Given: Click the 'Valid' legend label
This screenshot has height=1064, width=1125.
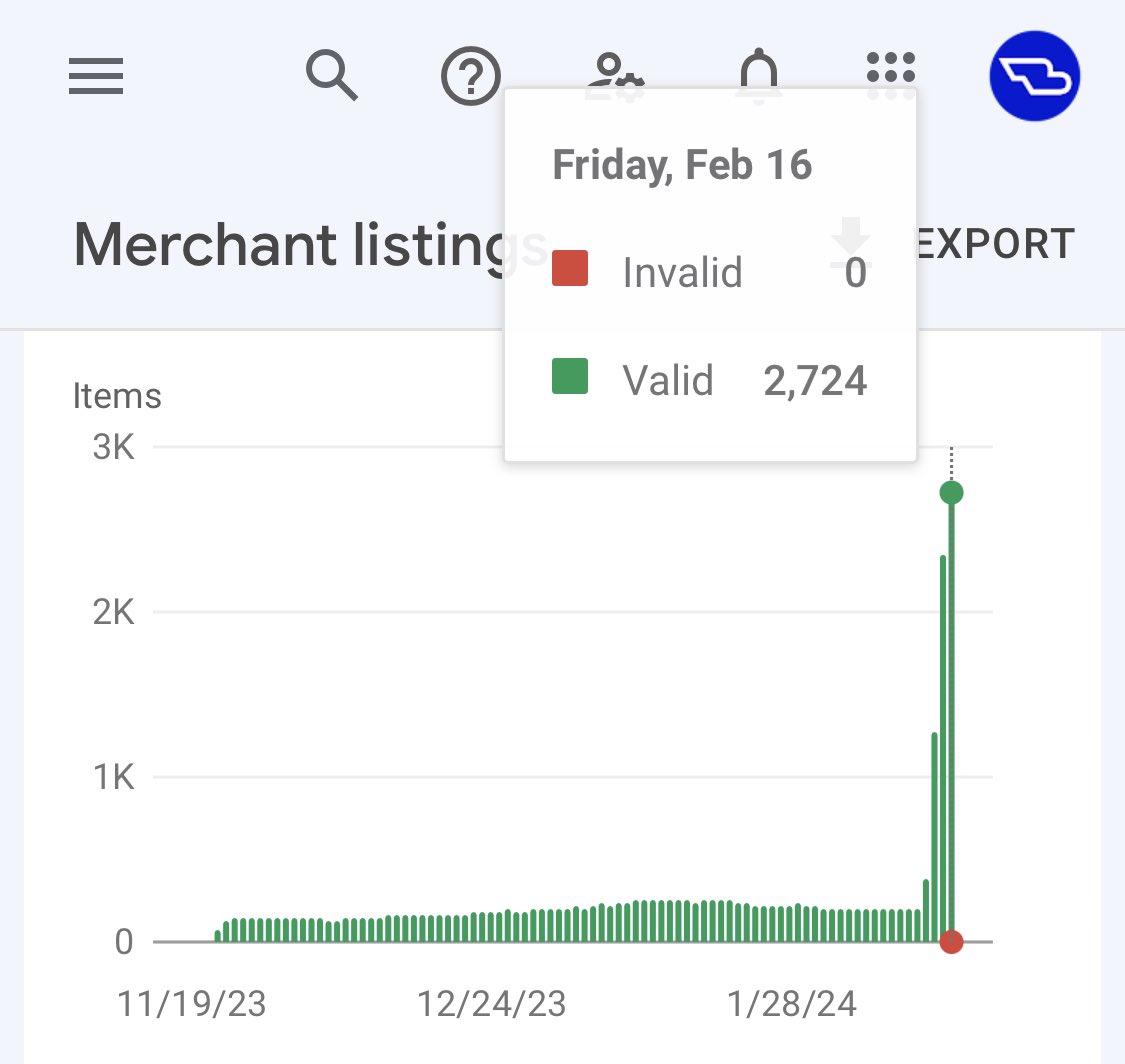Looking at the screenshot, I should [668, 380].
